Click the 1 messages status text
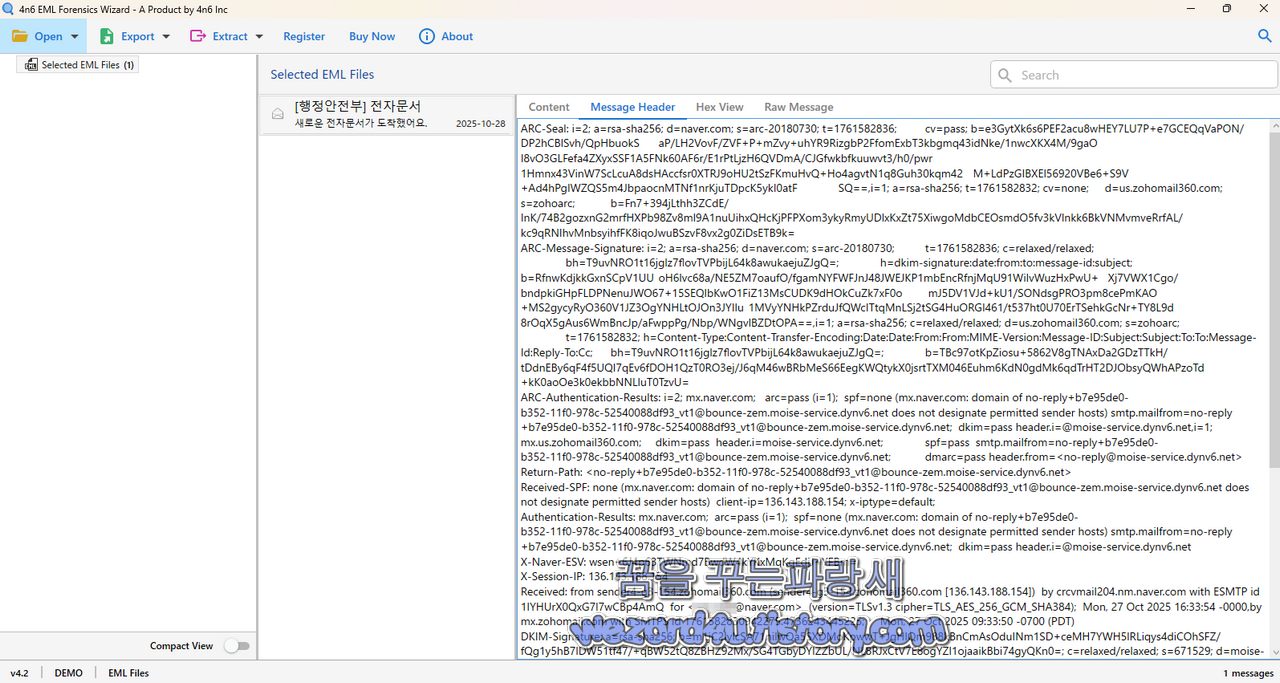The height and width of the screenshot is (683, 1280). (1249, 673)
